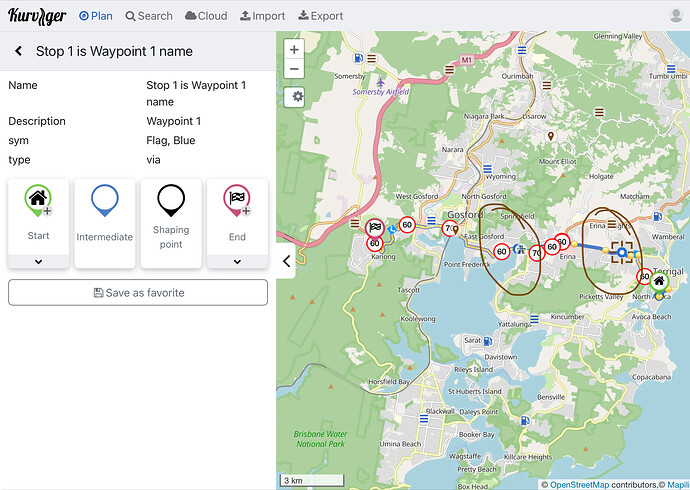Open the Search tab

(x=149, y=16)
